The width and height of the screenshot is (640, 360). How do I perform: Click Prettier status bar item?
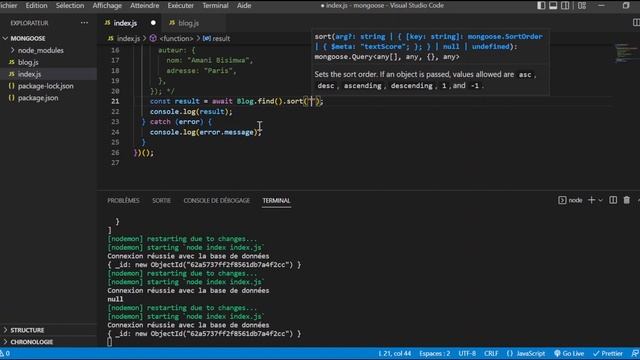608,353
